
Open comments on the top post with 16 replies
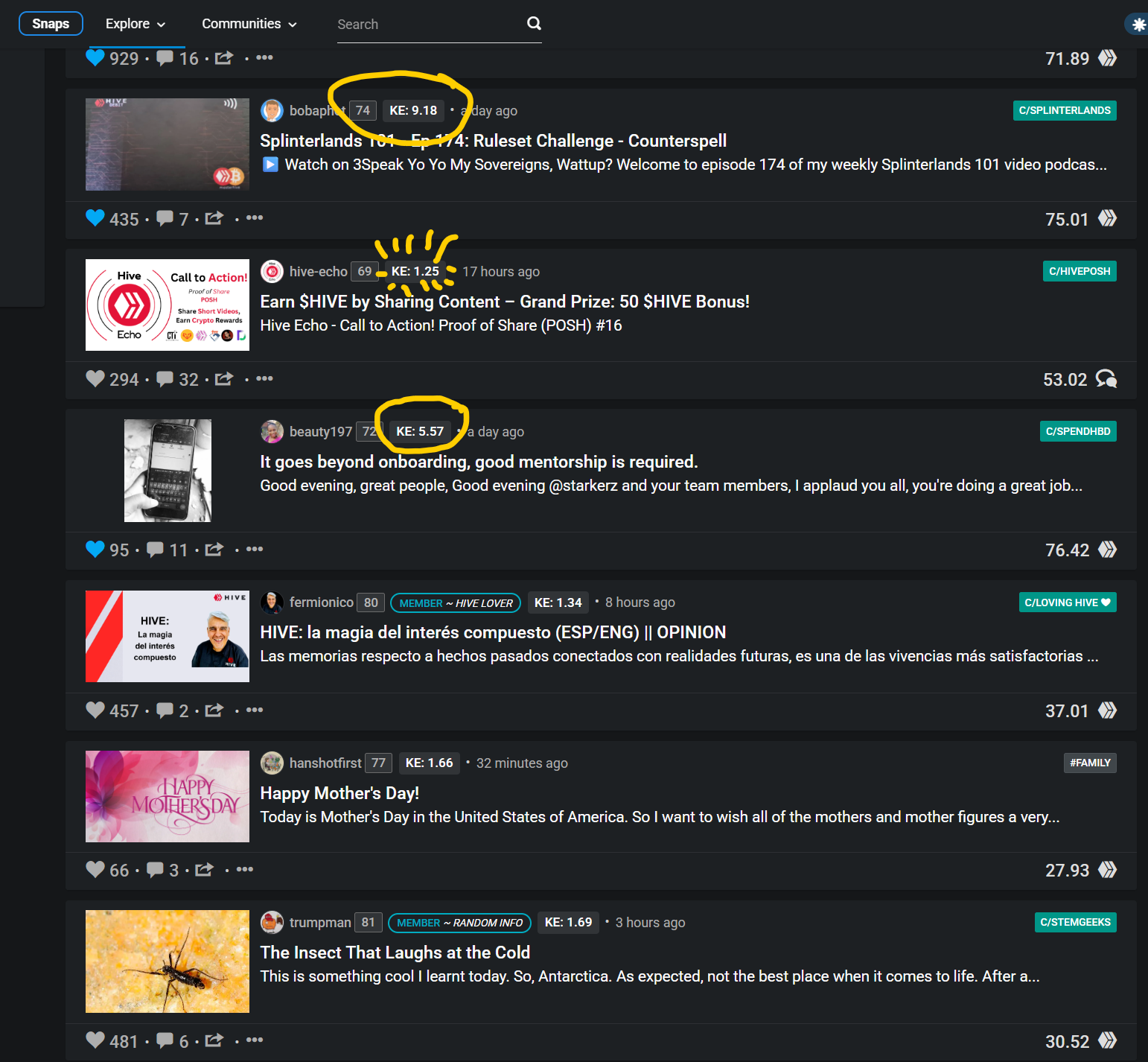coord(165,57)
